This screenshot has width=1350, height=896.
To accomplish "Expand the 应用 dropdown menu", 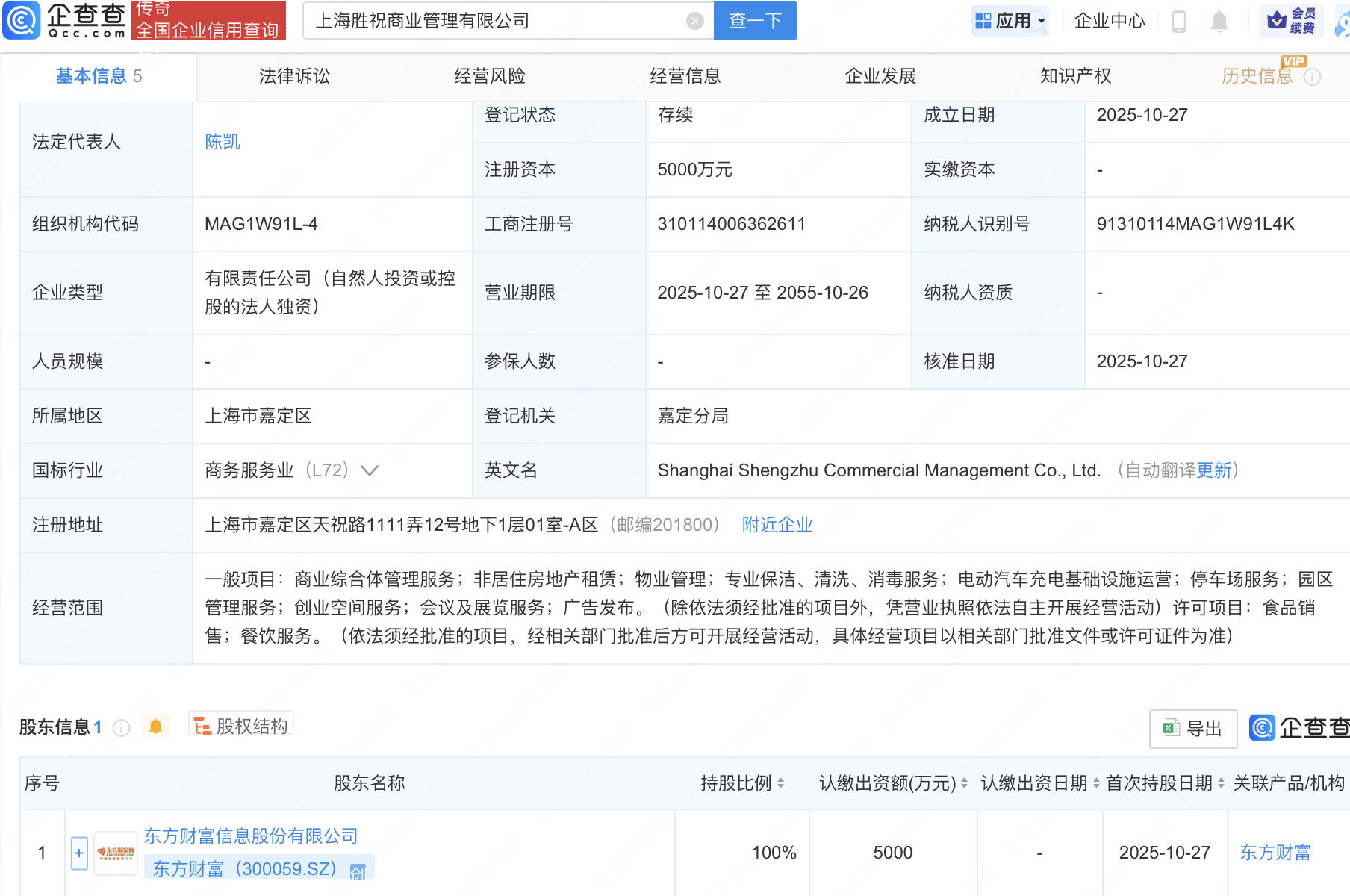I will coord(1011,21).
